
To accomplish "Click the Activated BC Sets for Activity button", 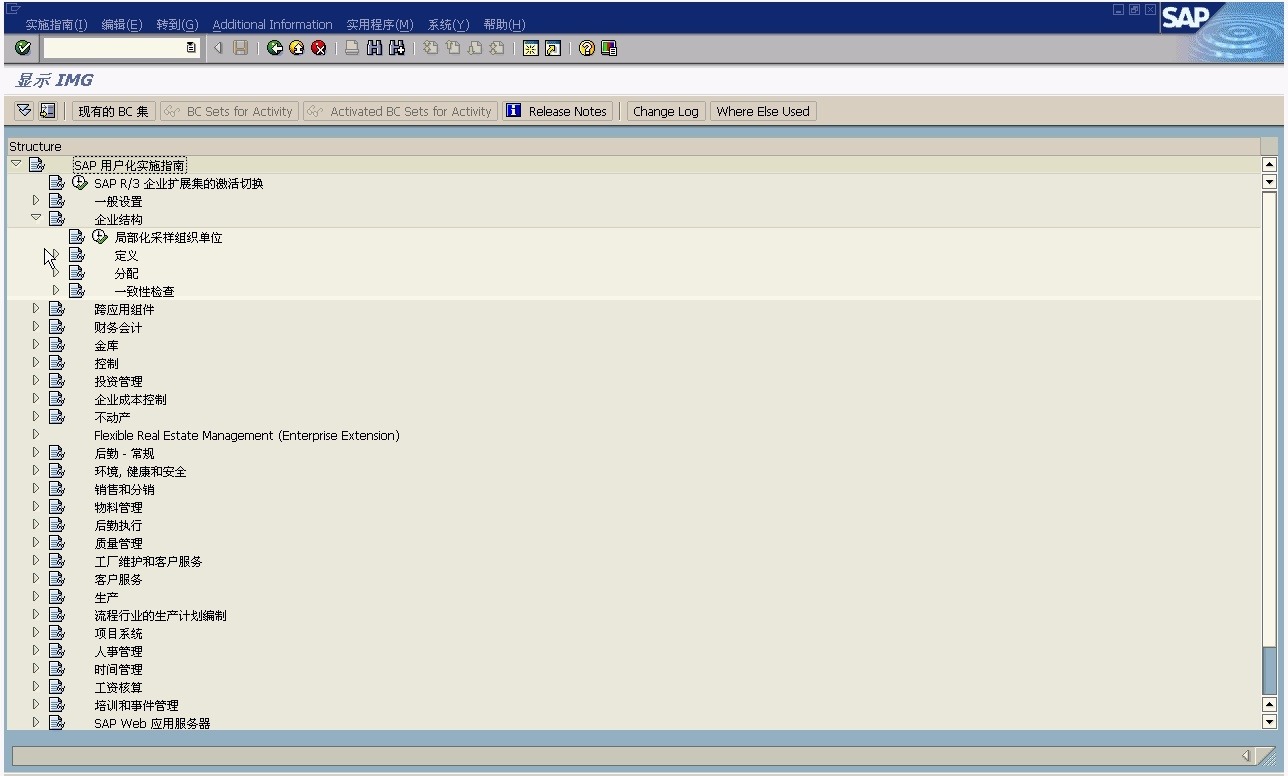I will point(400,111).
